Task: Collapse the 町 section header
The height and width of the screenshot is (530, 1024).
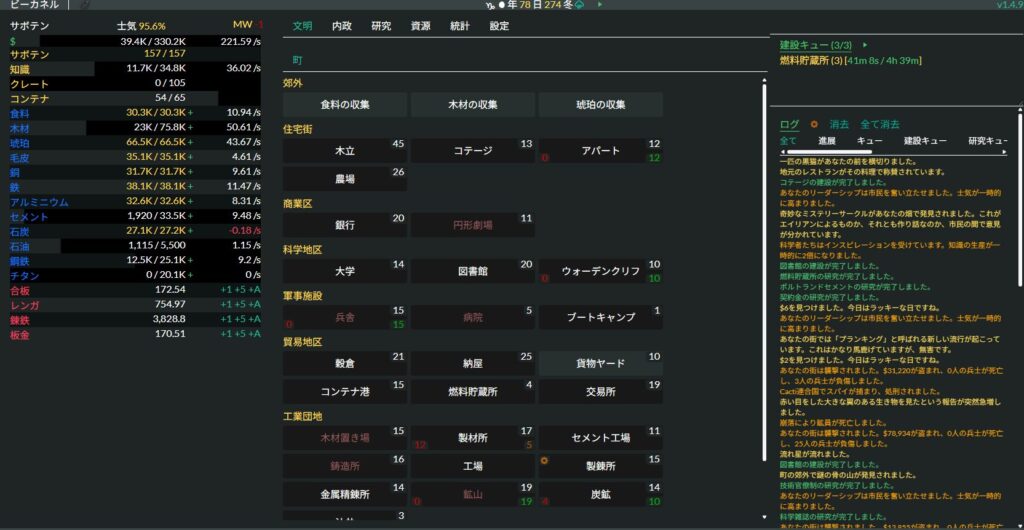Action: point(298,61)
